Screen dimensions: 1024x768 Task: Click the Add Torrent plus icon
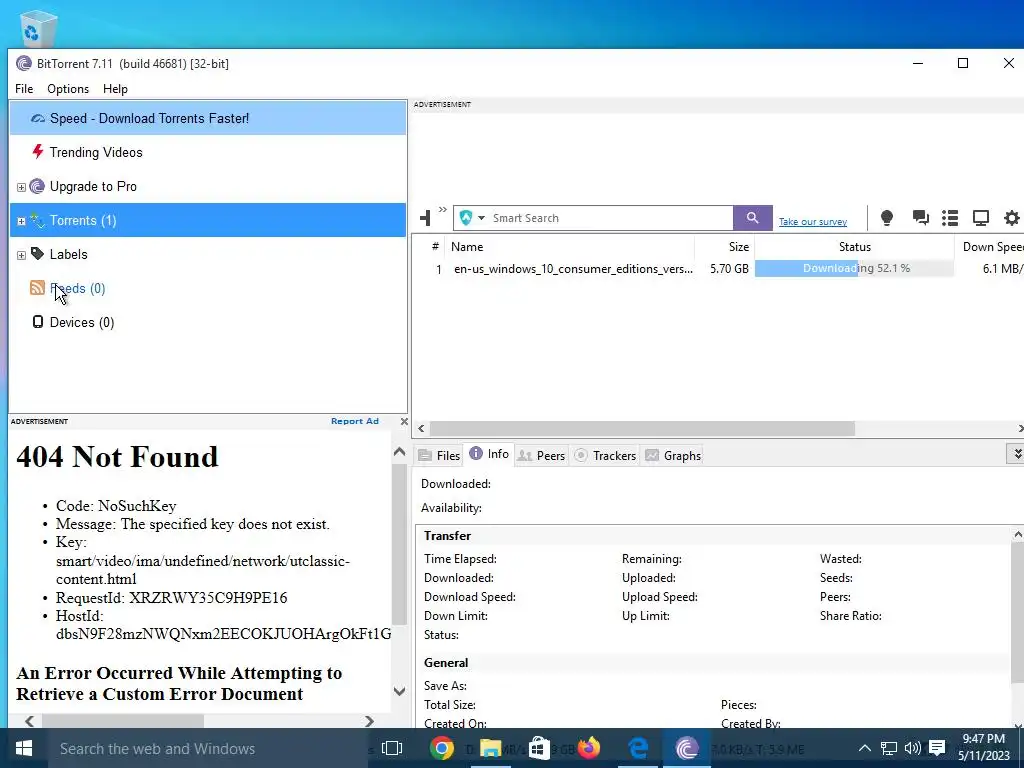(x=425, y=217)
